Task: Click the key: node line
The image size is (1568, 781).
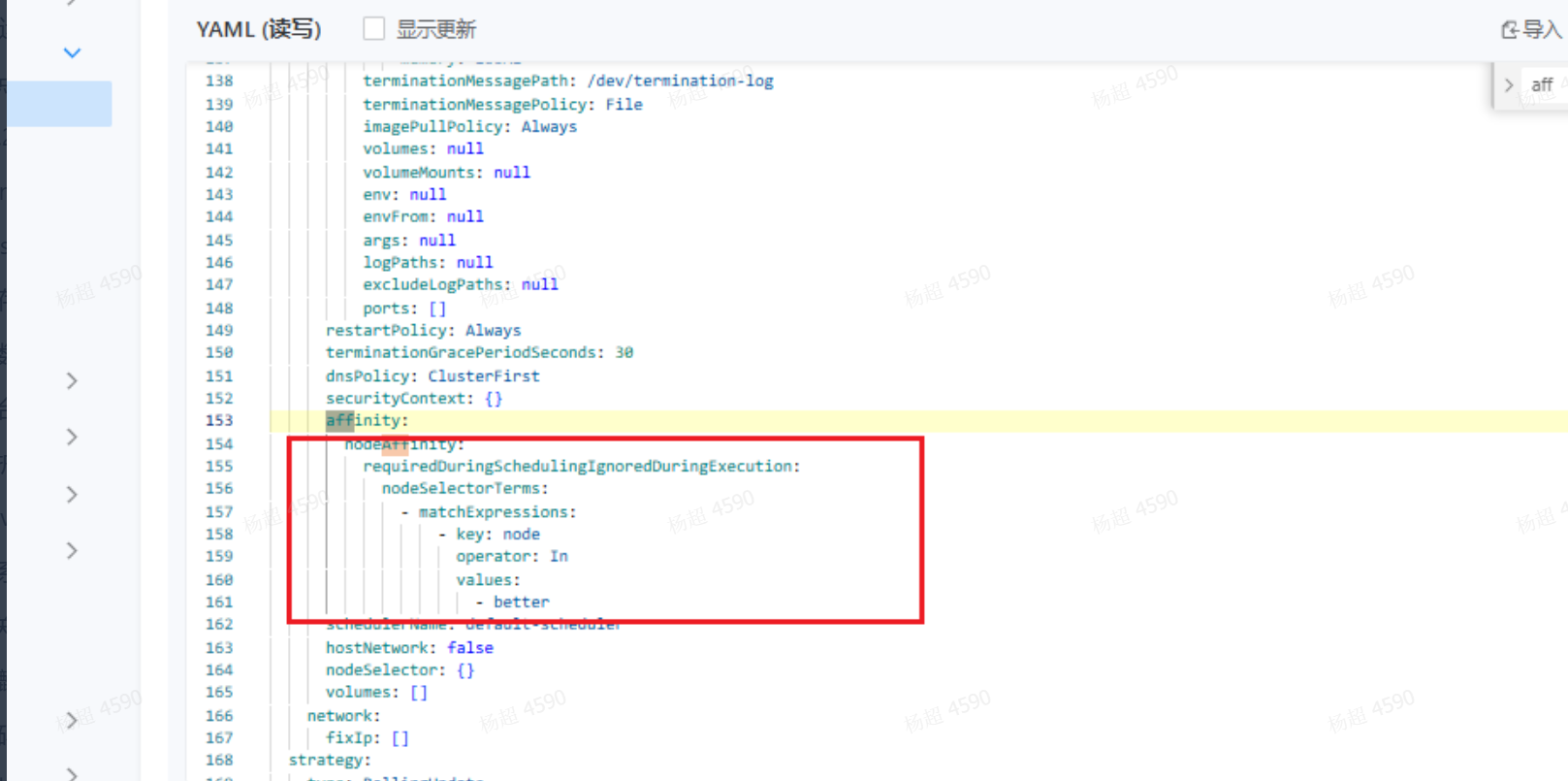Action: click(489, 535)
